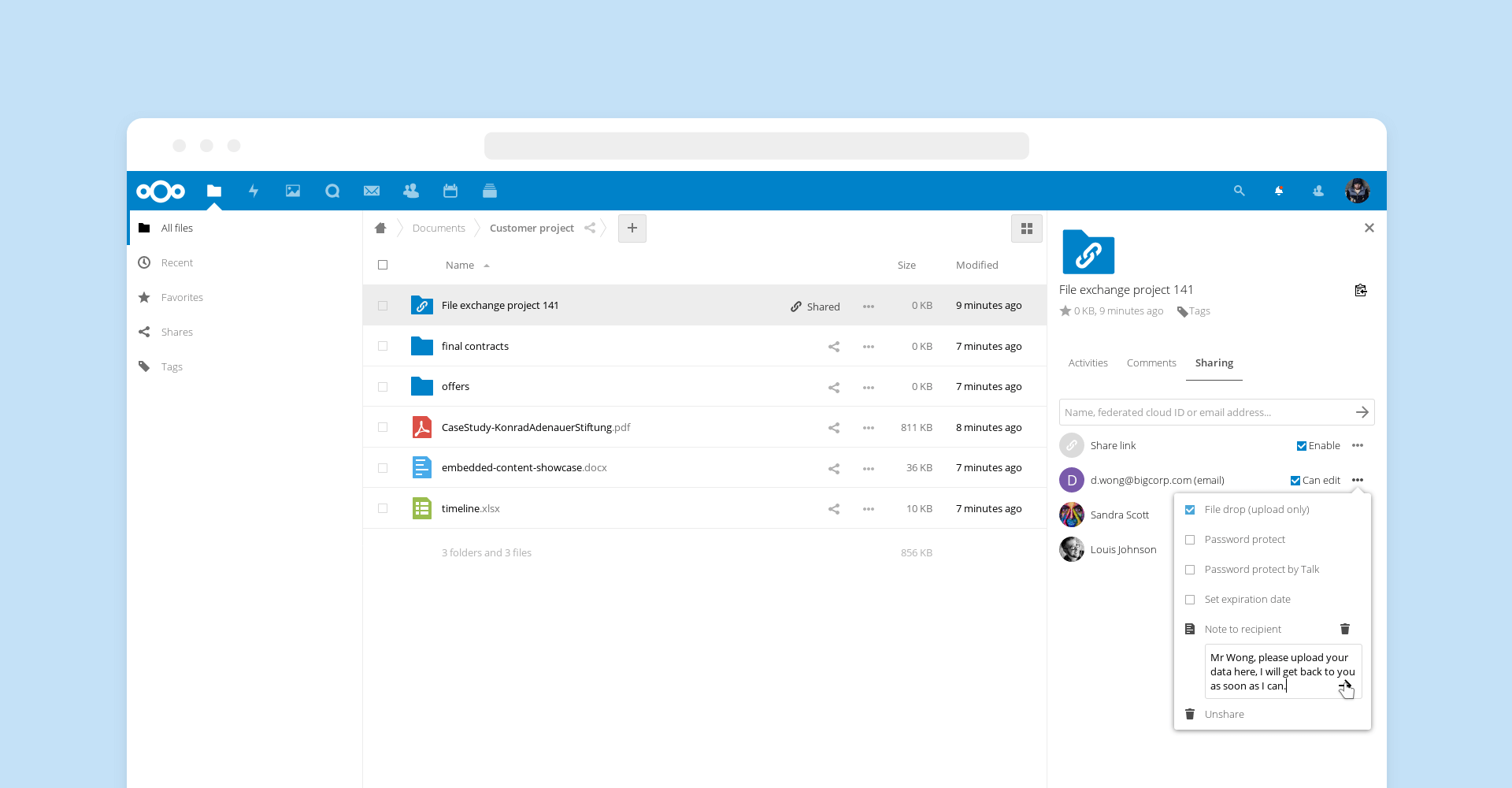Click the search magnifier icon
The image size is (1512, 788).
pyautogui.click(x=1240, y=191)
